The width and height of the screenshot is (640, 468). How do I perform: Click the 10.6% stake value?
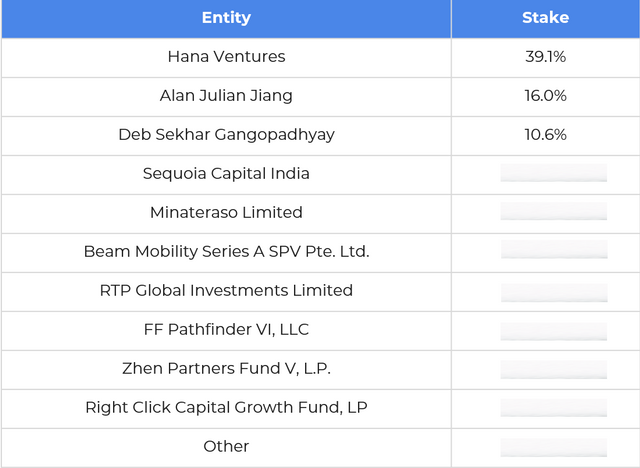point(545,135)
